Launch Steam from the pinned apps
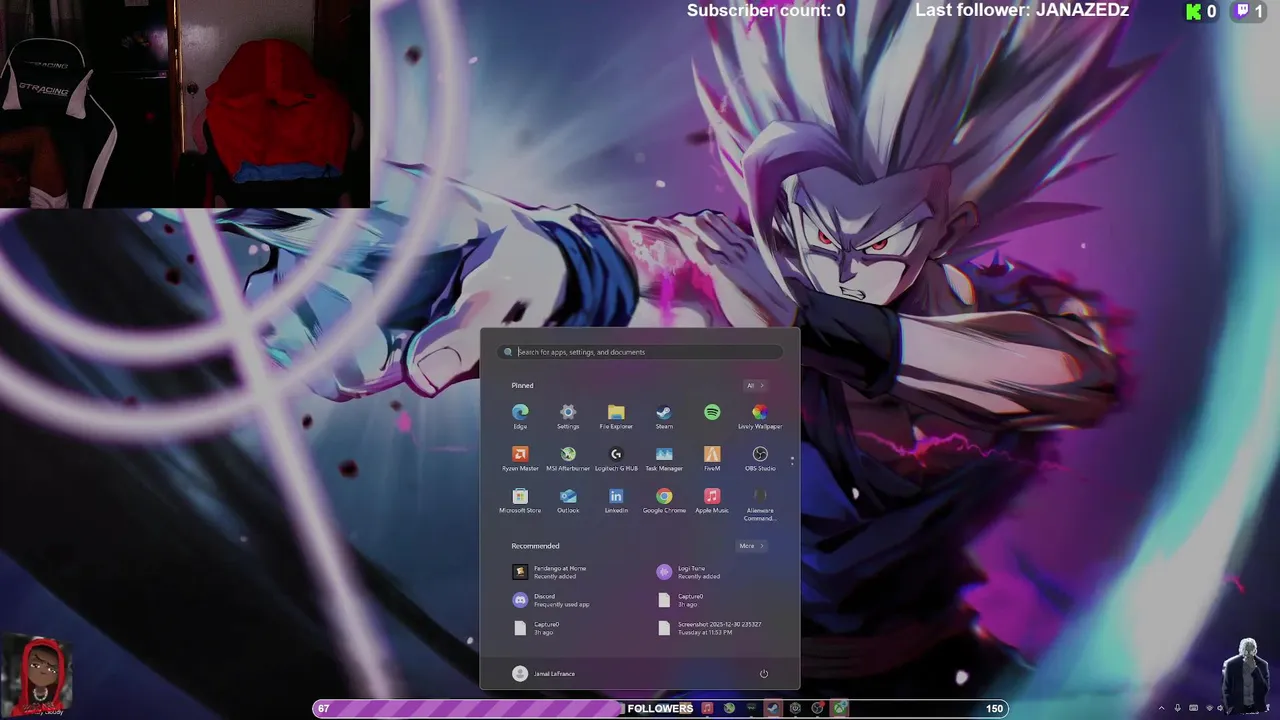 pyautogui.click(x=664, y=416)
